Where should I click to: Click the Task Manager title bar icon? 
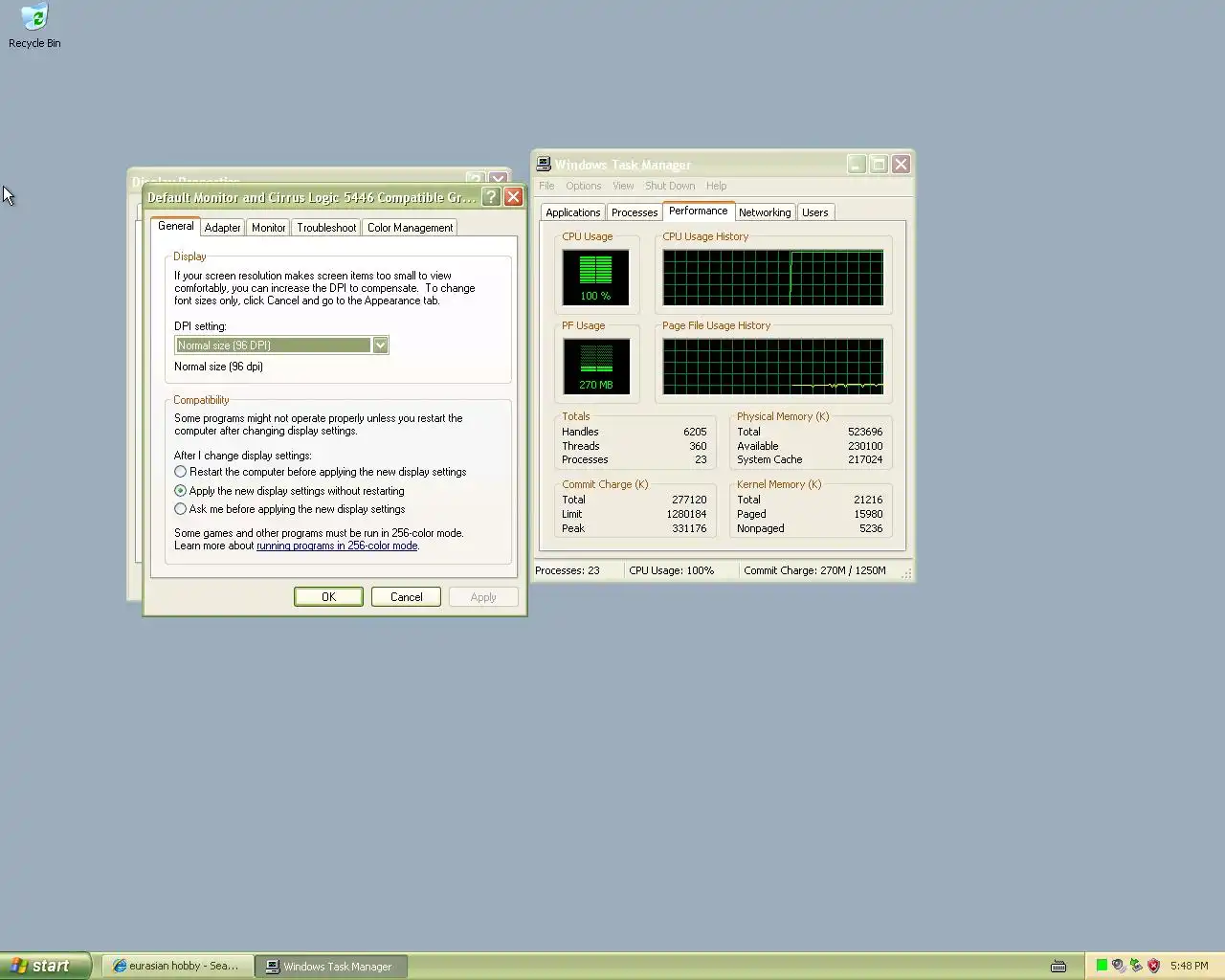(x=544, y=165)
